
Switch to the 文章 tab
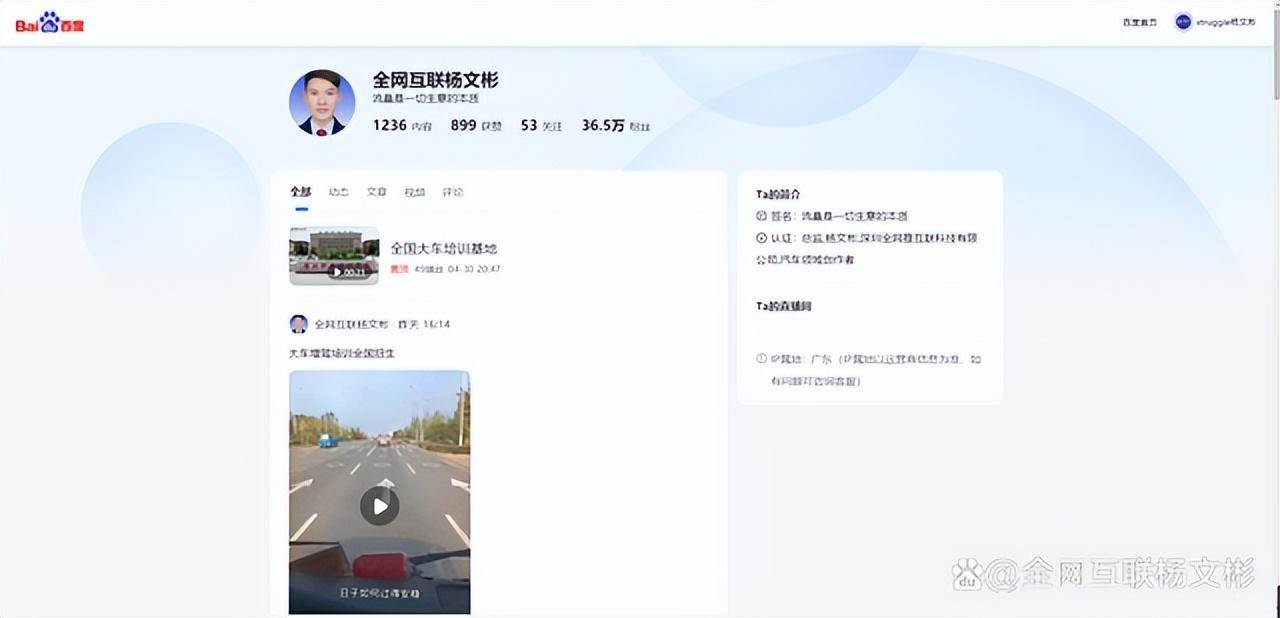pos(377,192)
